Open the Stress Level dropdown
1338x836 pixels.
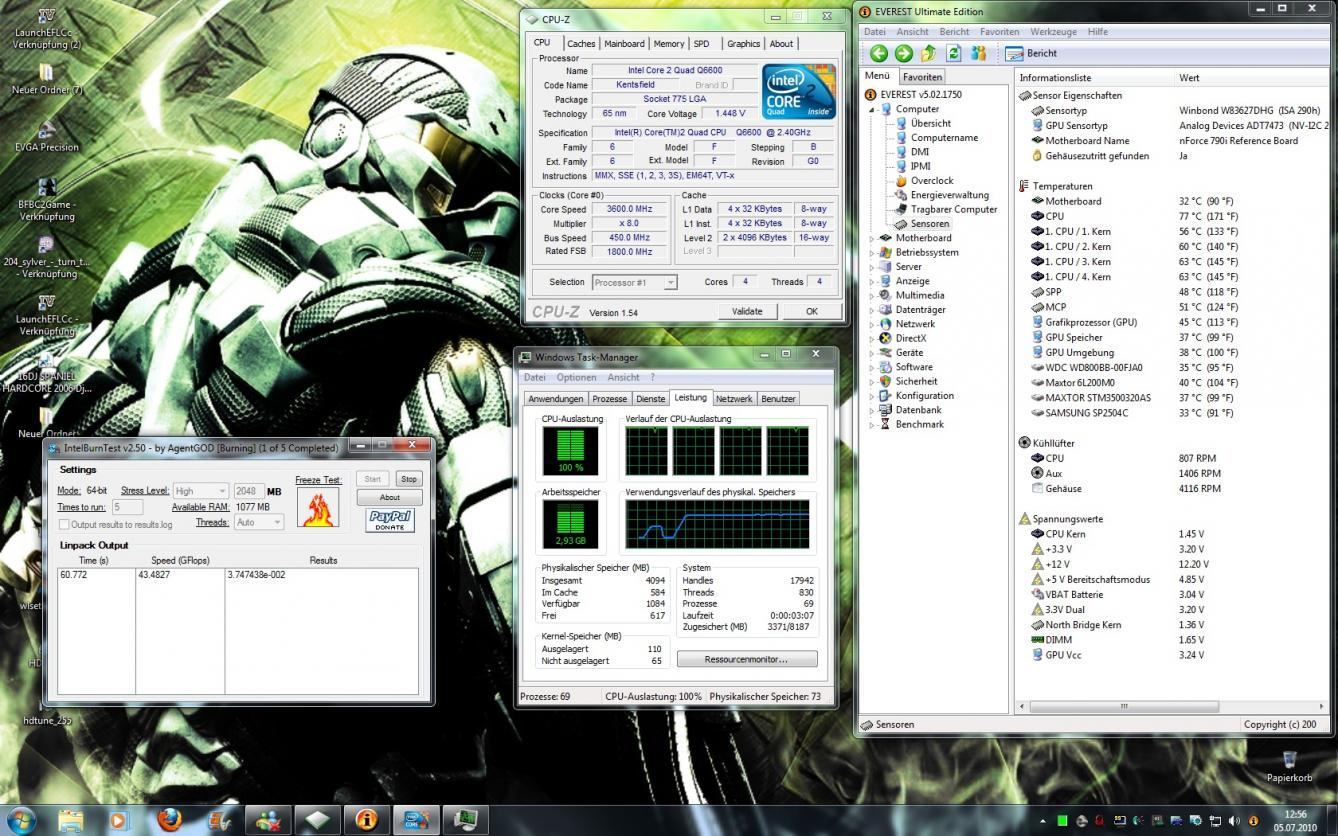click(x=201, y=491)
